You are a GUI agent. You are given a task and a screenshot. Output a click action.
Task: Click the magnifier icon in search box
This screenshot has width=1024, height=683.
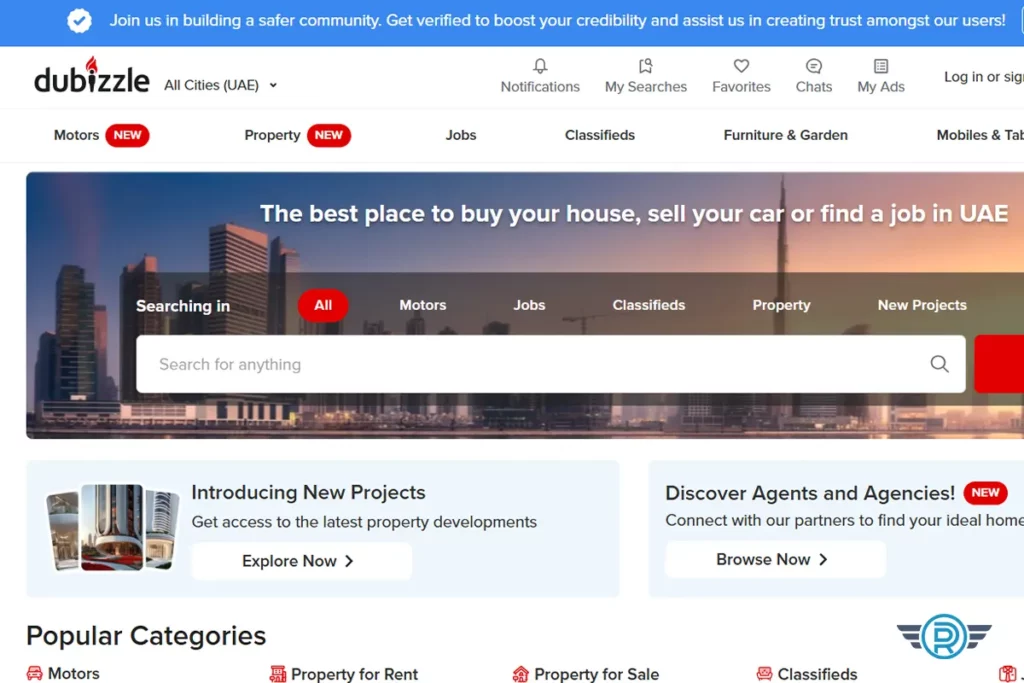click(939, 364)
